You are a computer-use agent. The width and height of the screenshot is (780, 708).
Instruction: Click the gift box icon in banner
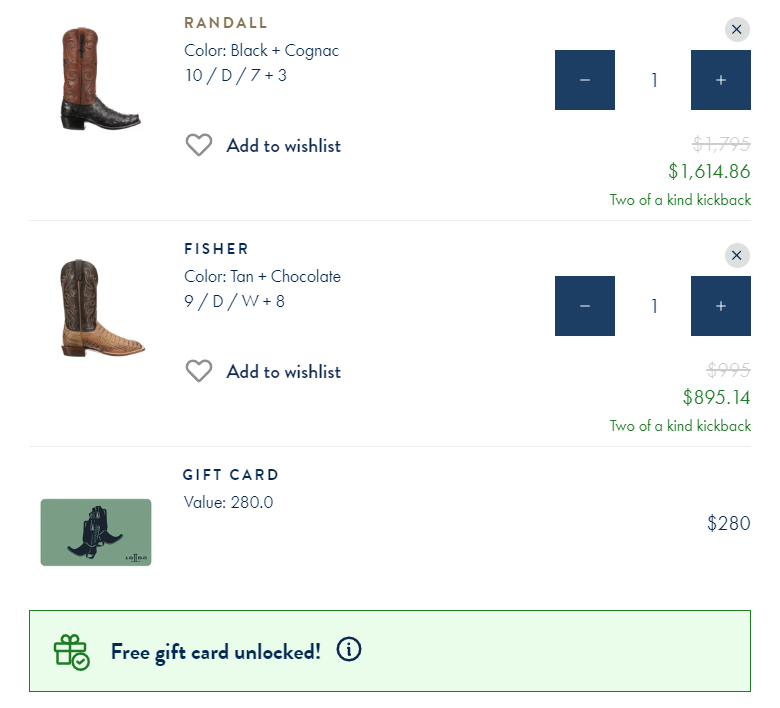(71, 652)
